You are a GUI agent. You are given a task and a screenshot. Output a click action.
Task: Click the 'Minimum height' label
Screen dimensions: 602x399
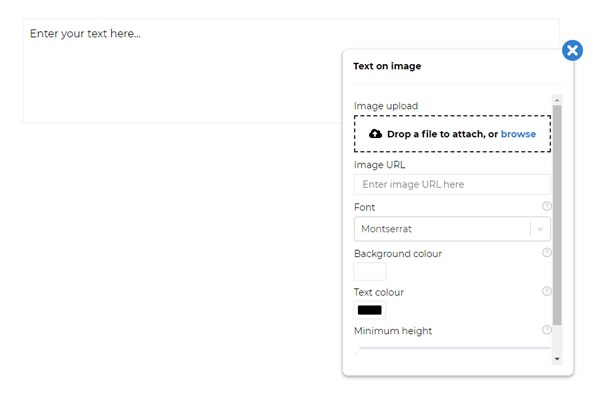pos(393,331)
